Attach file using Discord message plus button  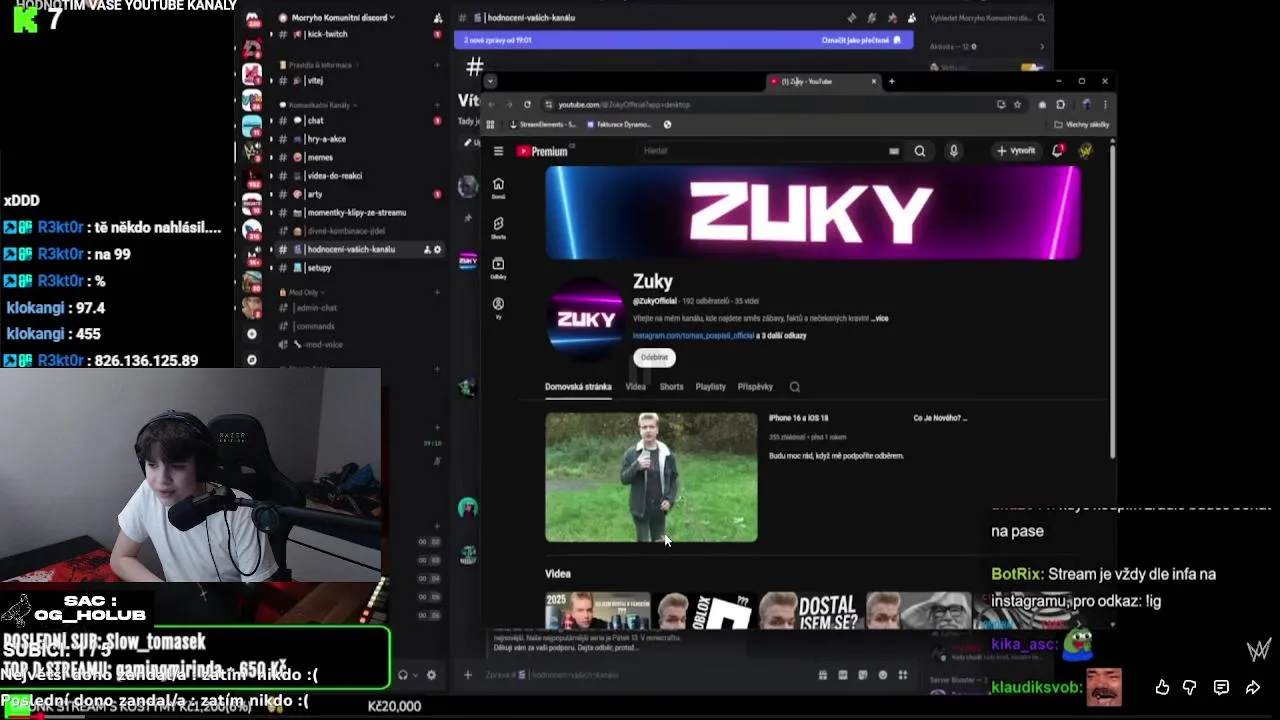[x=467, y=675]
